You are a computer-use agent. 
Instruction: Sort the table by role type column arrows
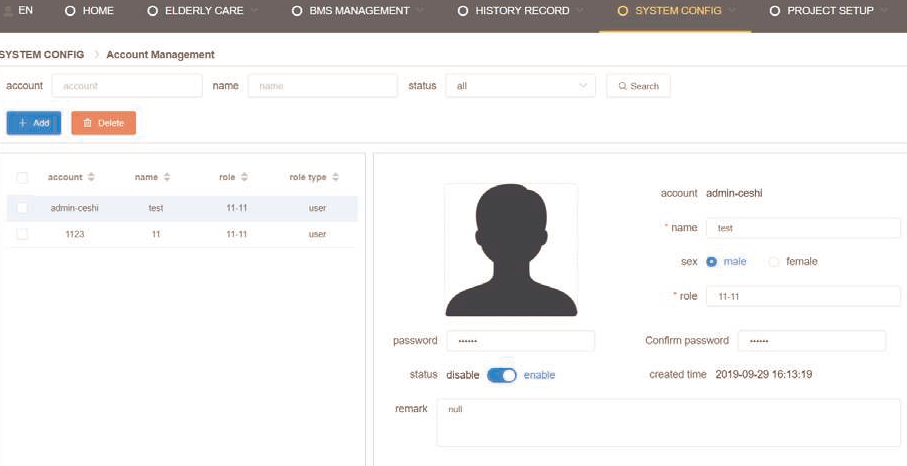pos(335,177)
